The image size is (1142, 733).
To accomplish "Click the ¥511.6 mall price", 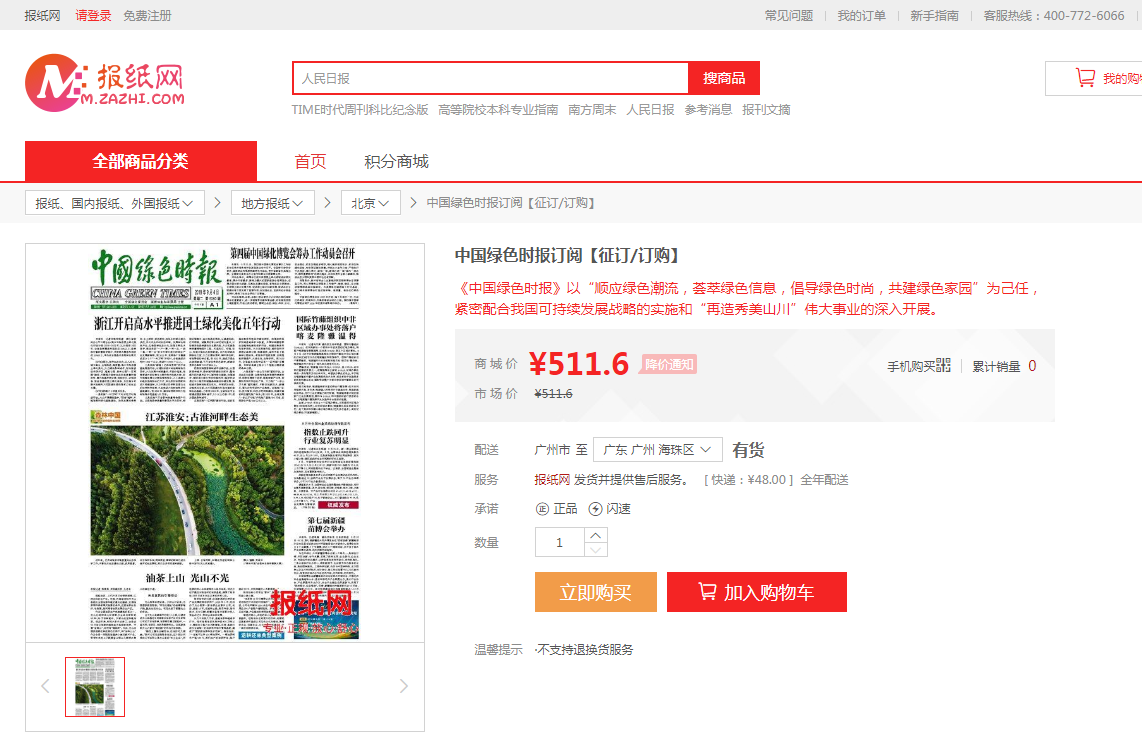I will tap(579, 364).
